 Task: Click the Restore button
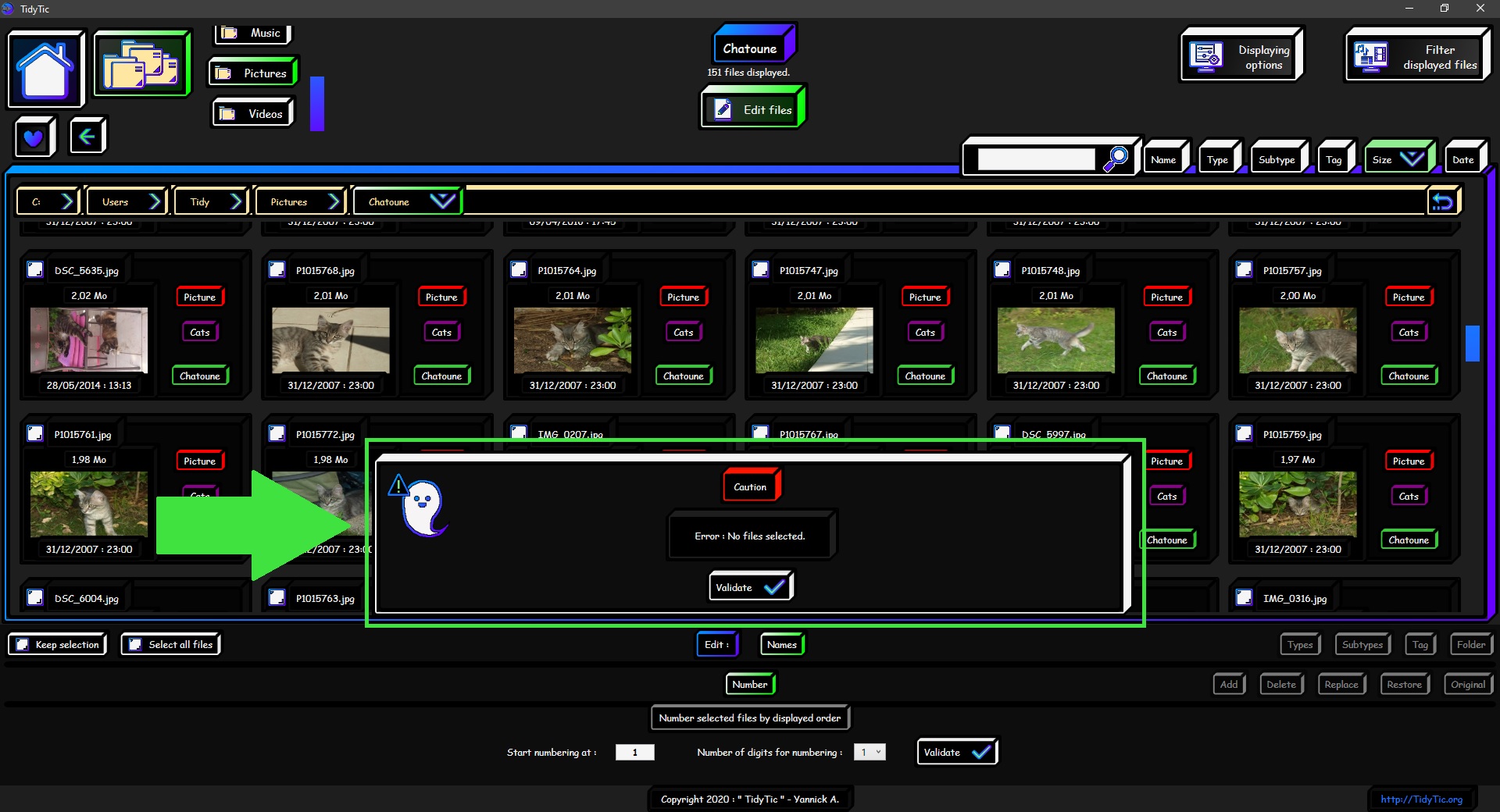1405,684
